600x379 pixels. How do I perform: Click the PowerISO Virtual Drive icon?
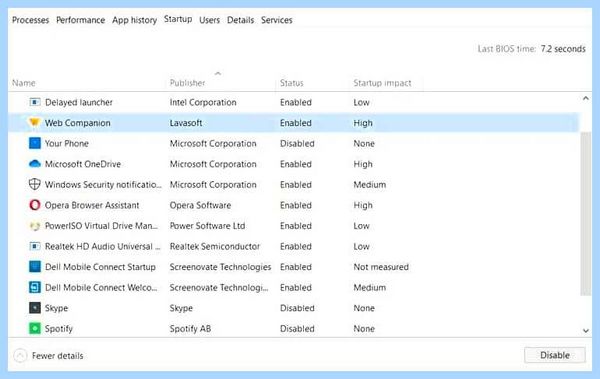click(35, 226)
